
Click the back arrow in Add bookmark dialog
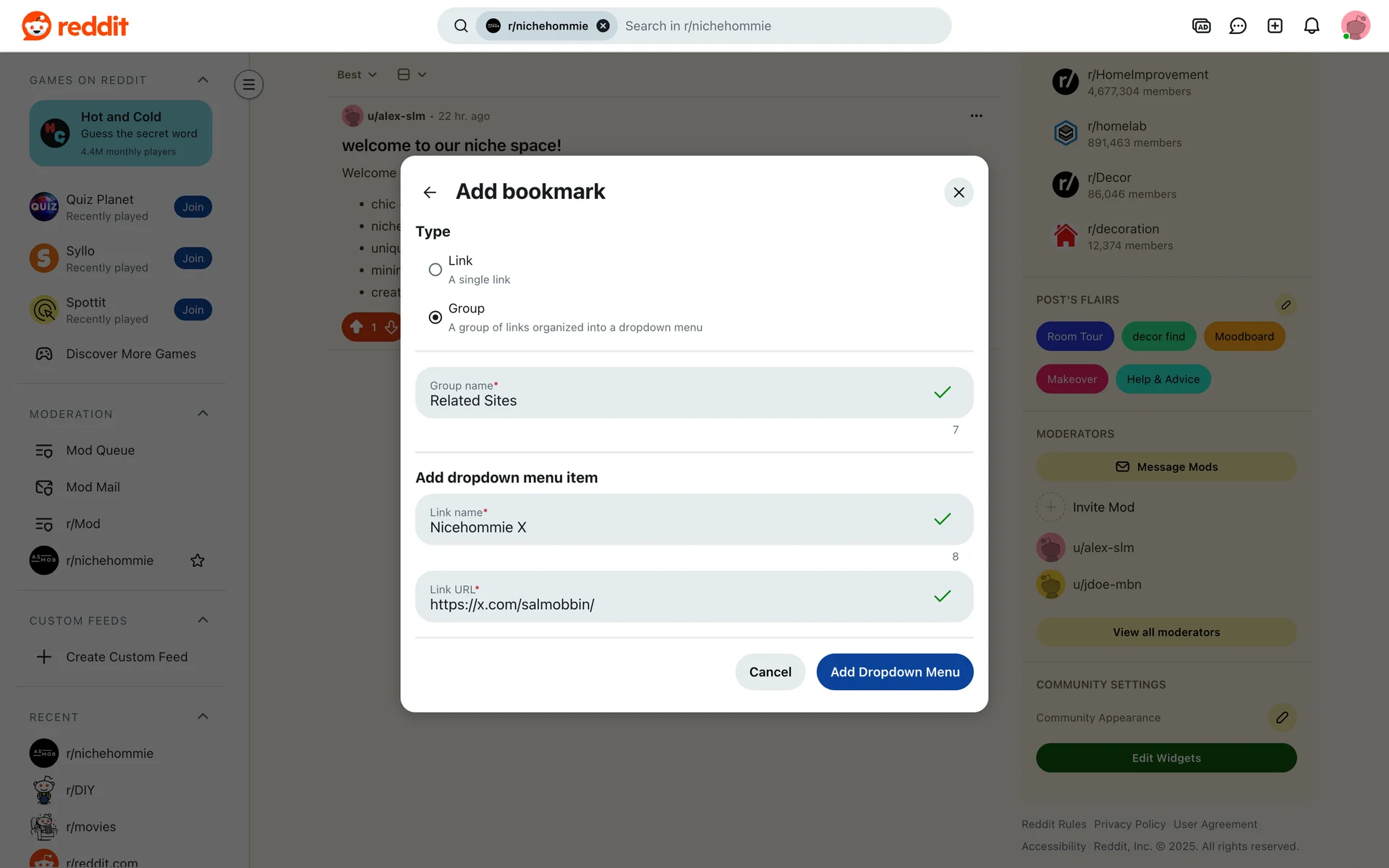pyautogui.click(x=430, y=192)
